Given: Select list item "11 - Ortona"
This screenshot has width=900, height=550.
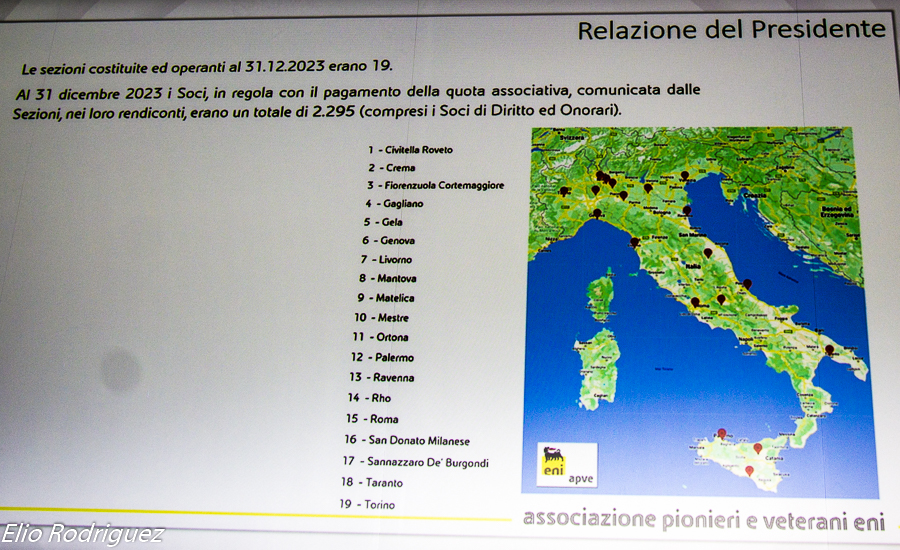Looking at the screenshot, I should point(381,337).
